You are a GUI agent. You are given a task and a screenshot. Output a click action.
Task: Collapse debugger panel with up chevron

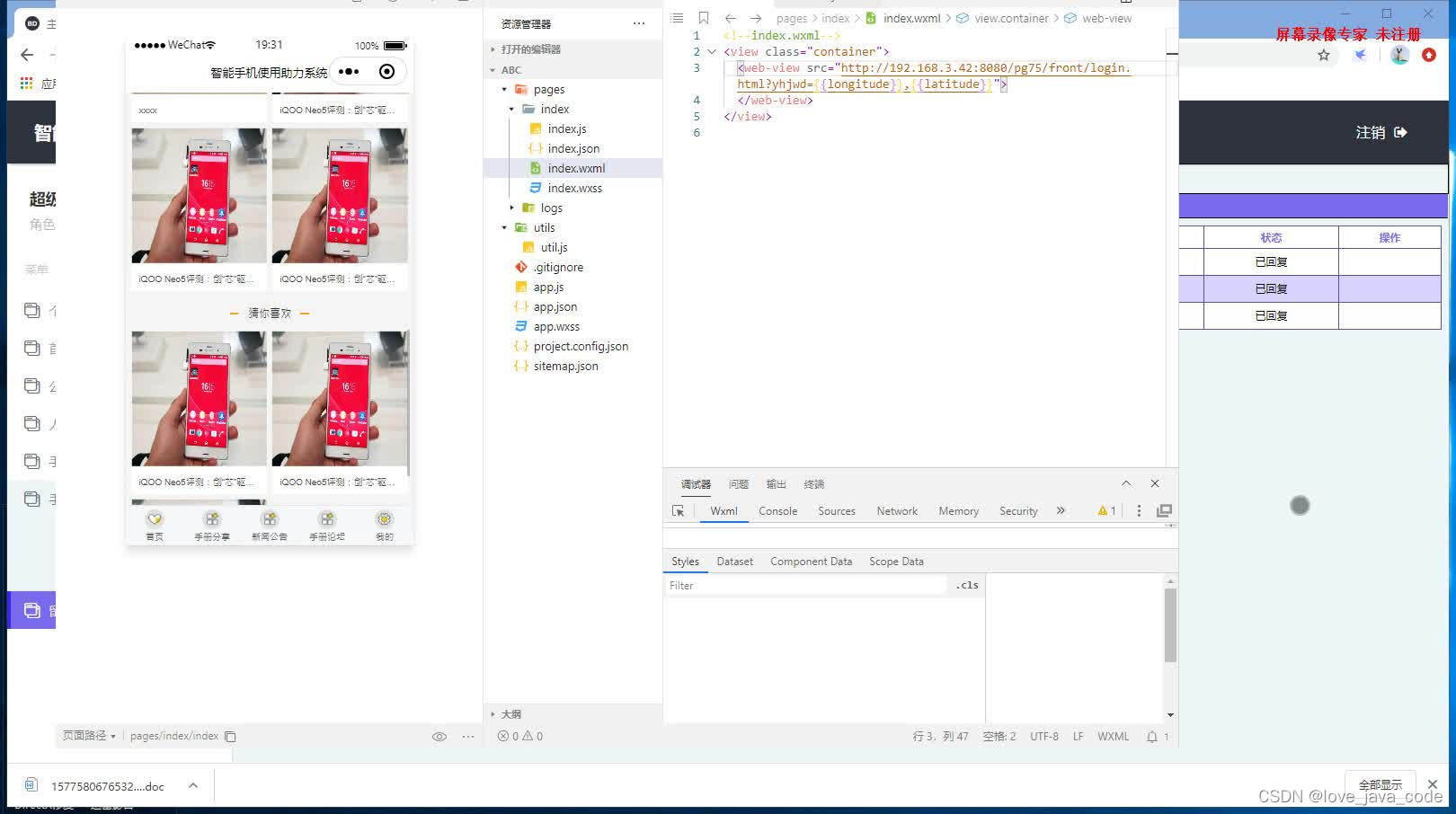(1126, 483)
